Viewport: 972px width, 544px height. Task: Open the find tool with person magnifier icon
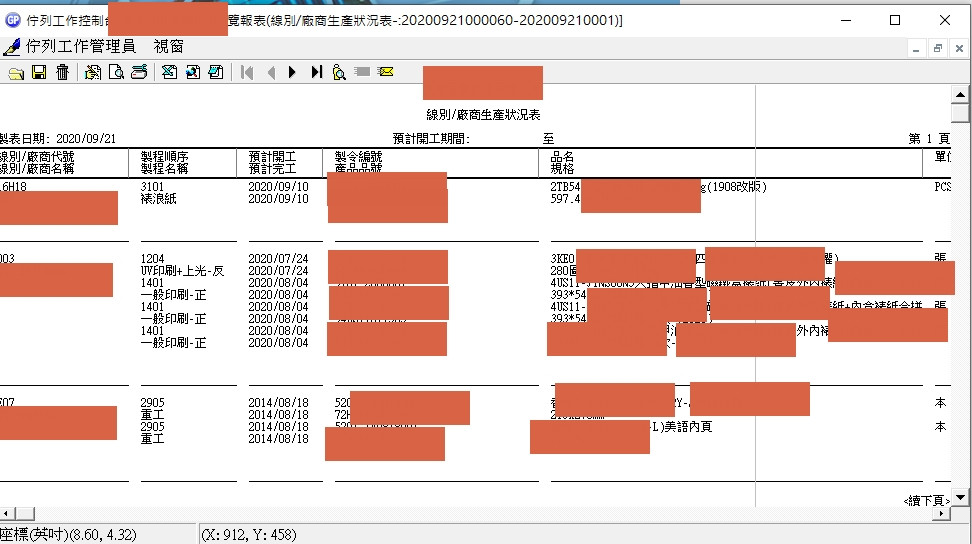coord(338,72)
